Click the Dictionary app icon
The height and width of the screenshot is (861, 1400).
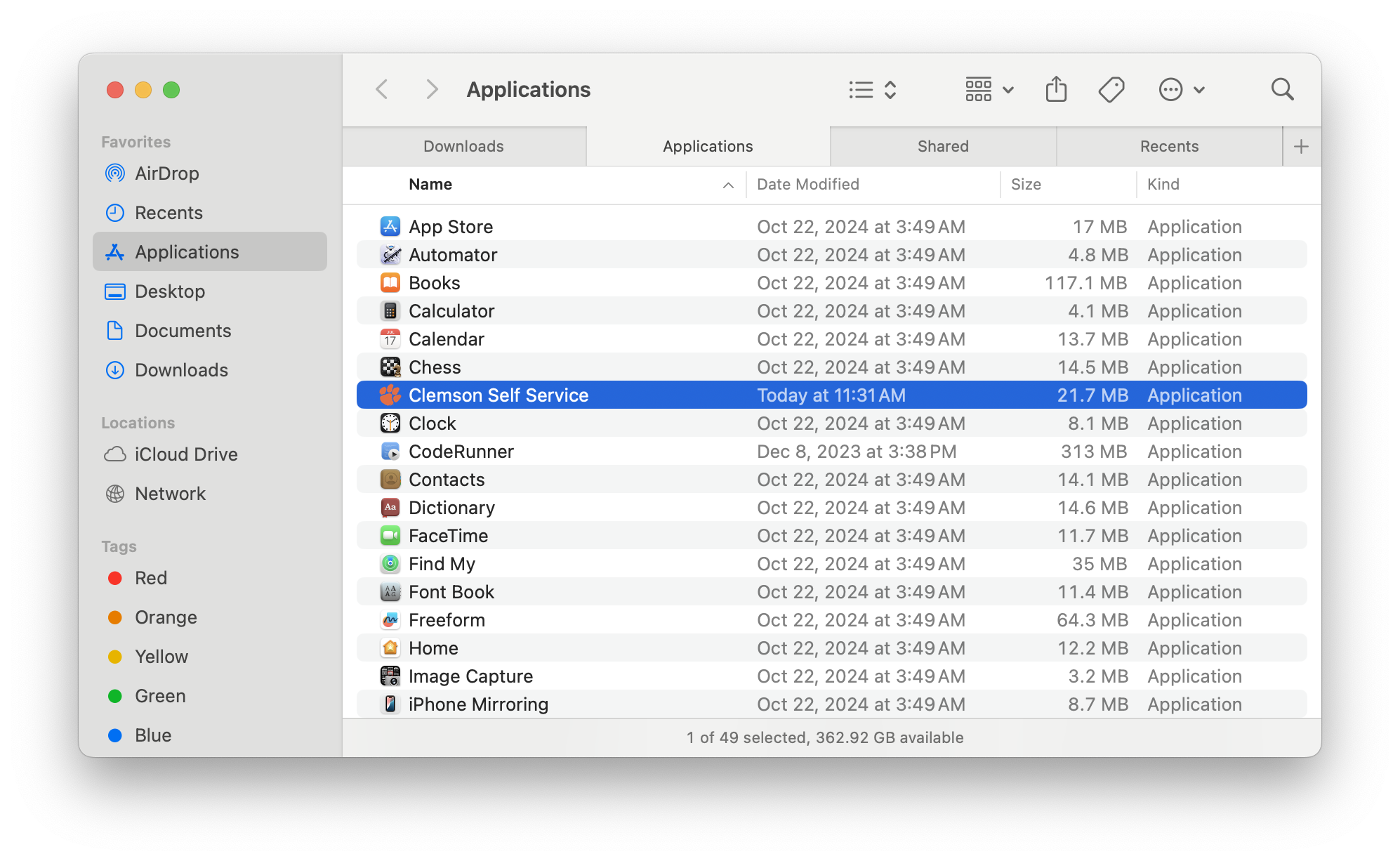(x=390, y=507)
